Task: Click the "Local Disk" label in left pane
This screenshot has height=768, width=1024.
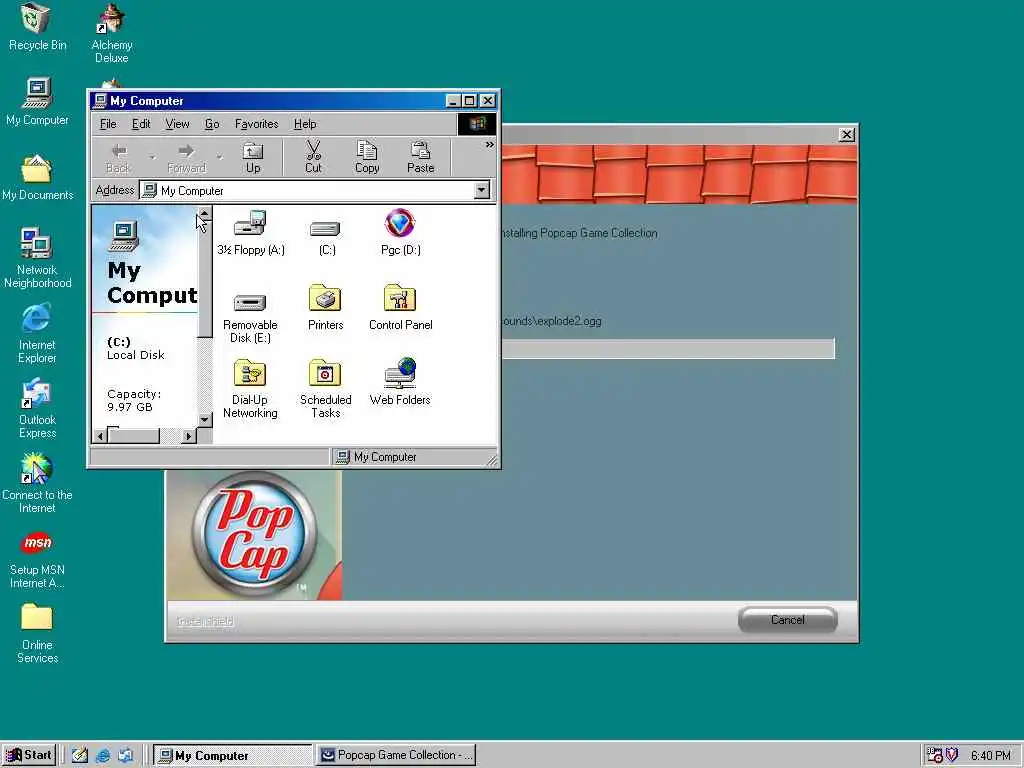Action: tap(135, 355)
